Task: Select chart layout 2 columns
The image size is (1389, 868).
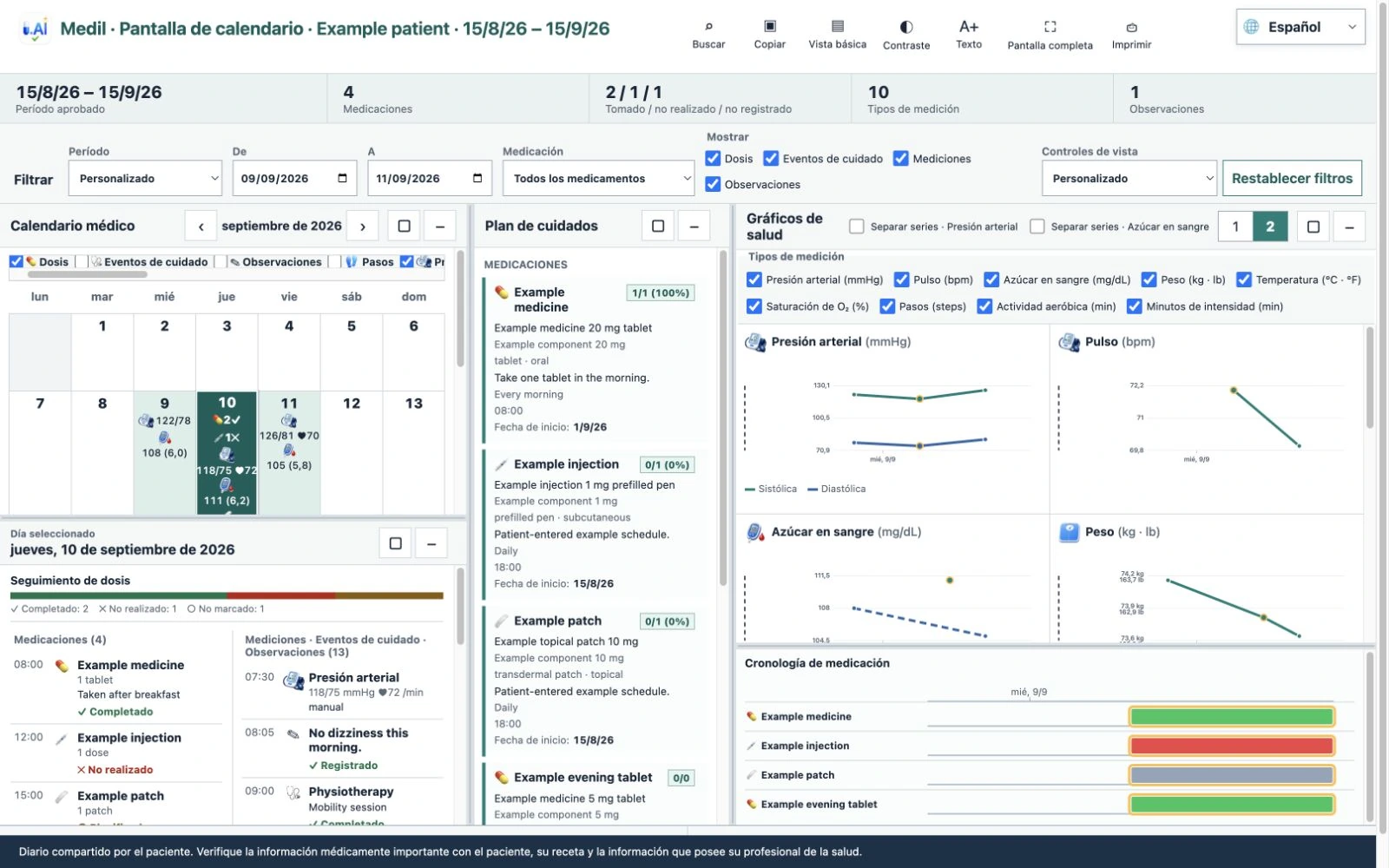Action: coord(1270,227)
